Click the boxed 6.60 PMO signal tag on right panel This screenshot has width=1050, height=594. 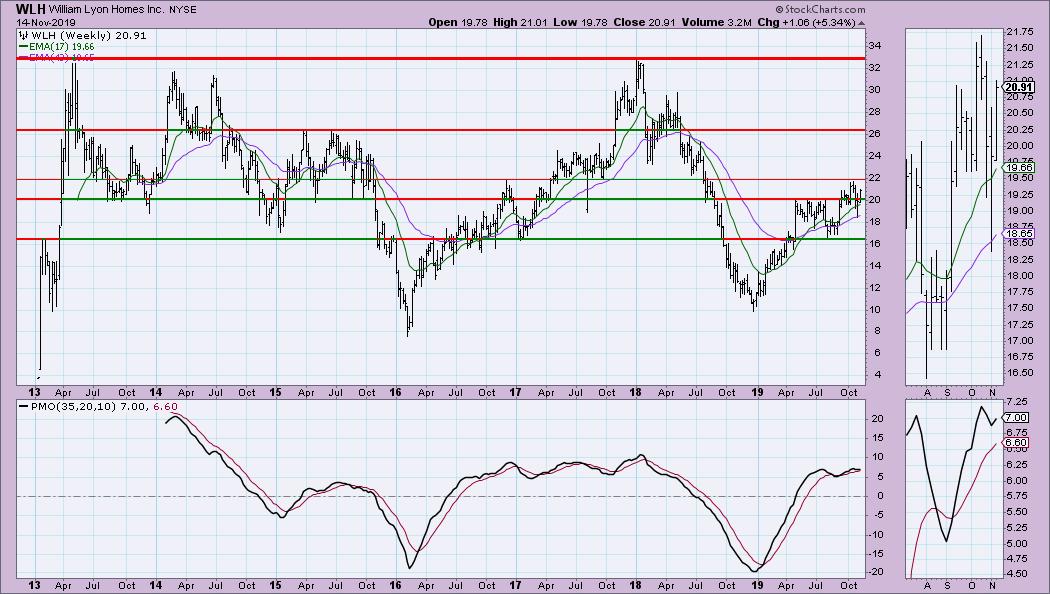point(1017,442)
